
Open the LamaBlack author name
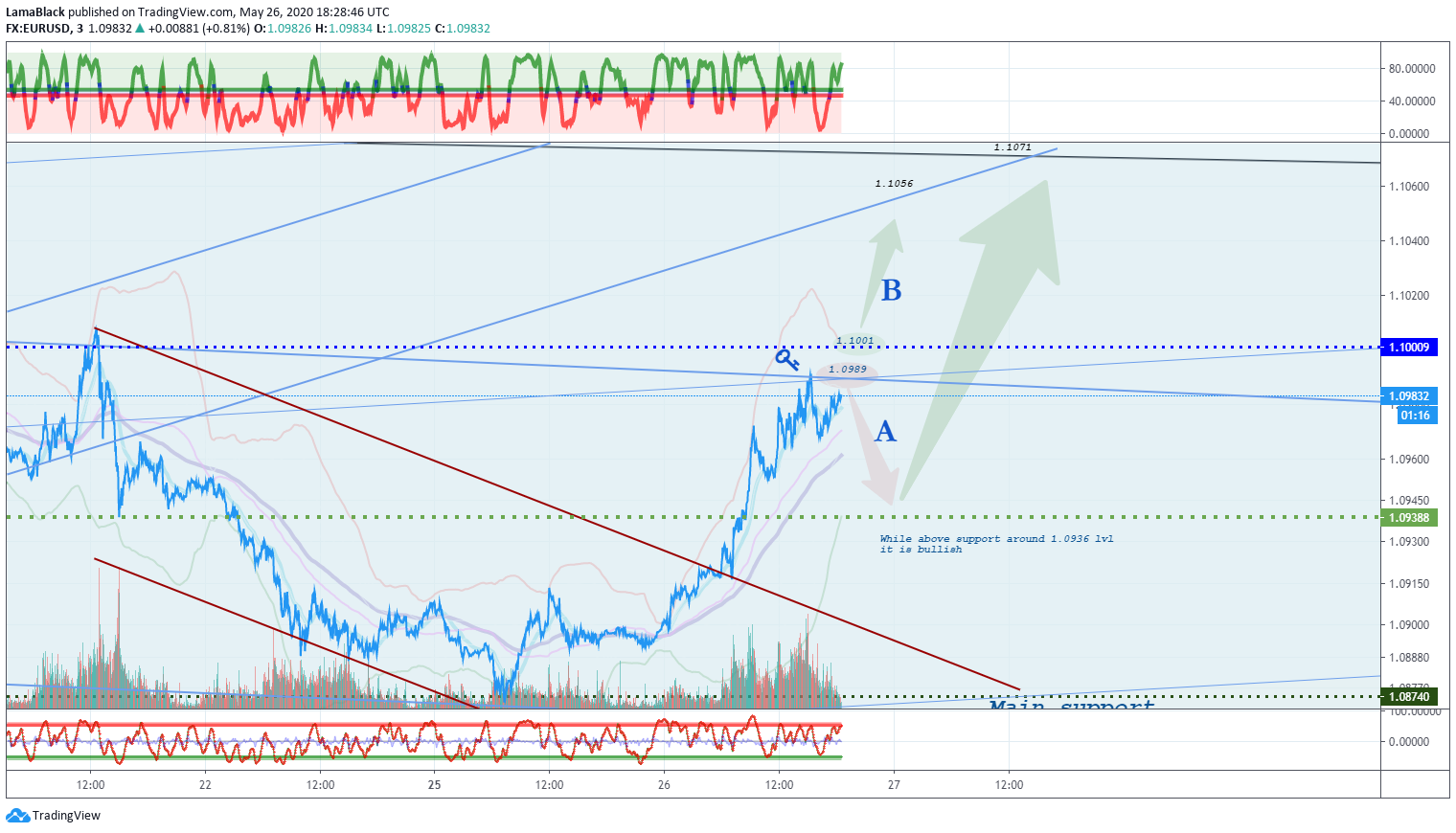[35, 12]
